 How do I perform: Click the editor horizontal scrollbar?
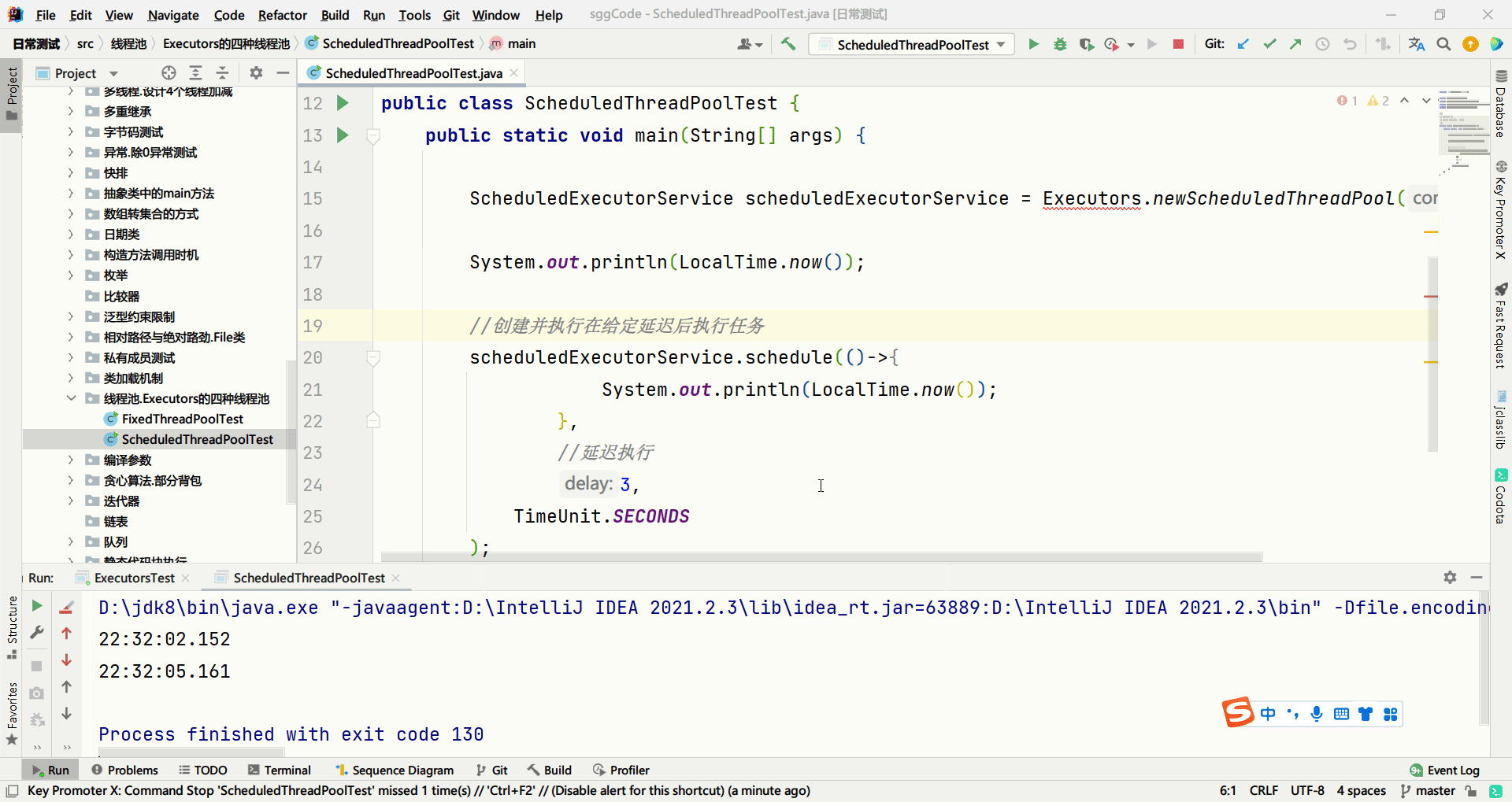pos(821,557)
